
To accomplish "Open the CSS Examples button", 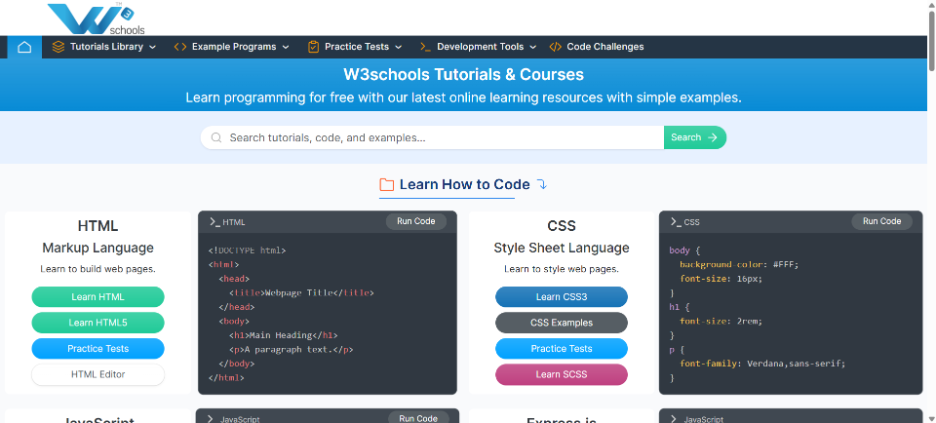I will (561, 323).
